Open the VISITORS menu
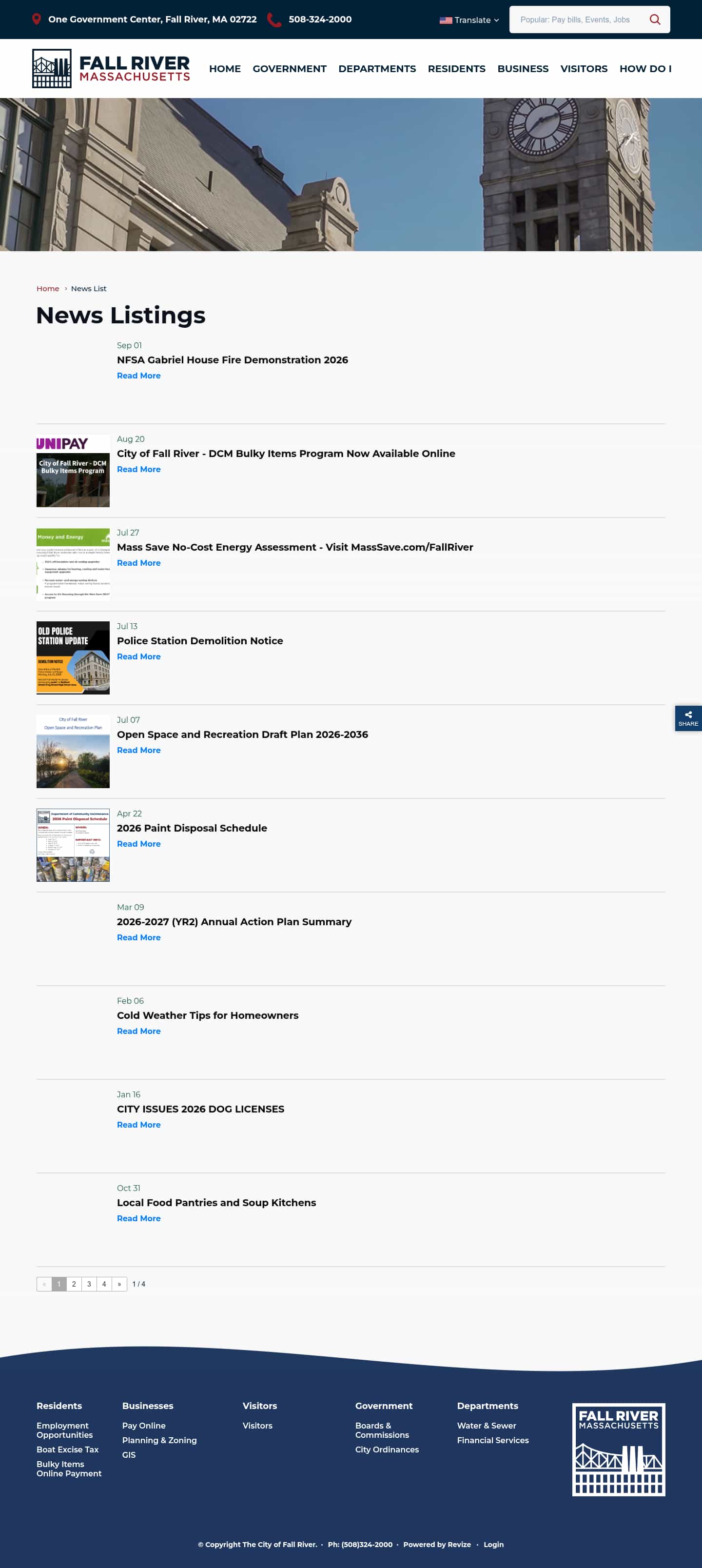The height and width of the screenshot is (1568, 702). coord(584,69)
